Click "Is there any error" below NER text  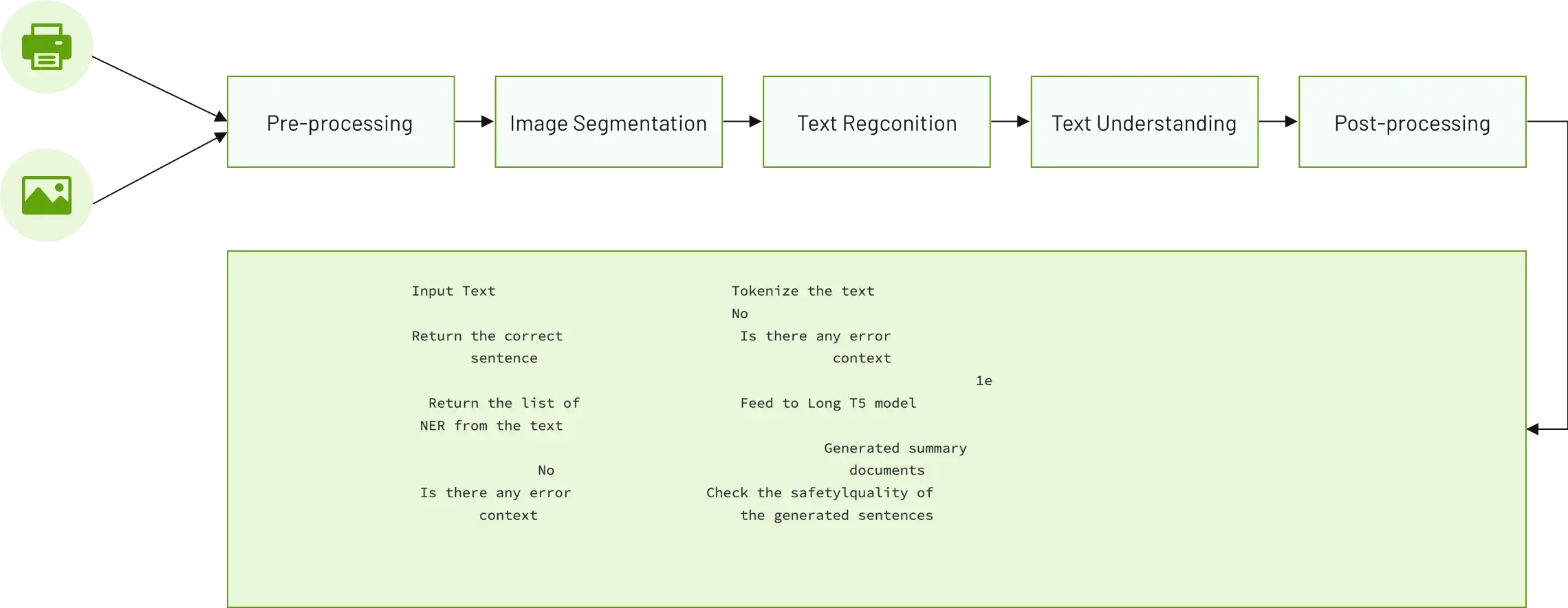[495, 493]
